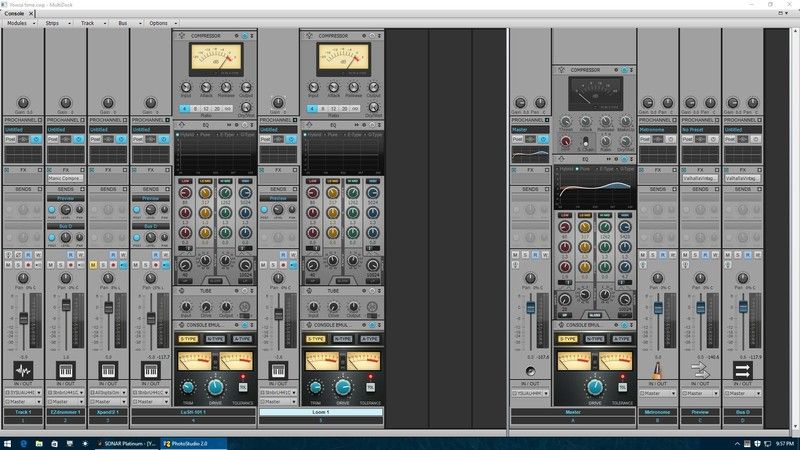Enable write automation on Xpand!2 1
This screenshot has height=450, width=800.
tap(123, 254)
